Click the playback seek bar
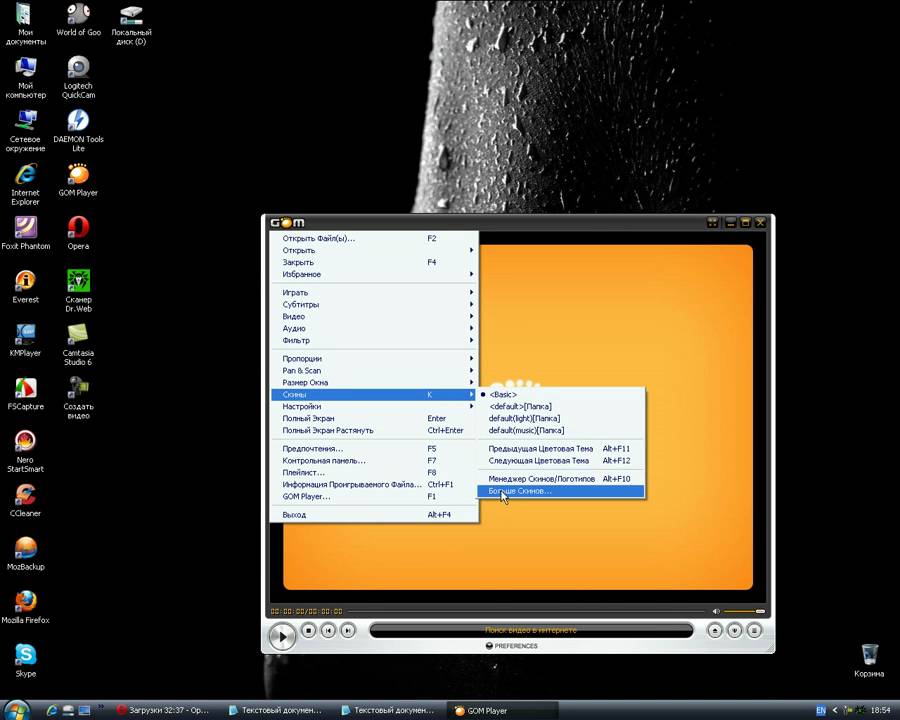 click(526, 611)
